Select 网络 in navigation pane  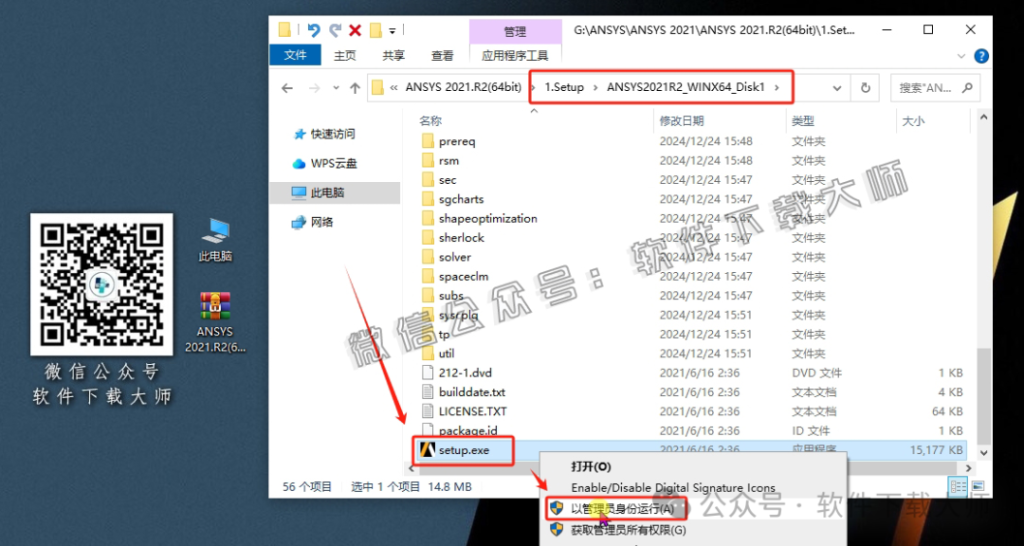[x=322, y=222]
